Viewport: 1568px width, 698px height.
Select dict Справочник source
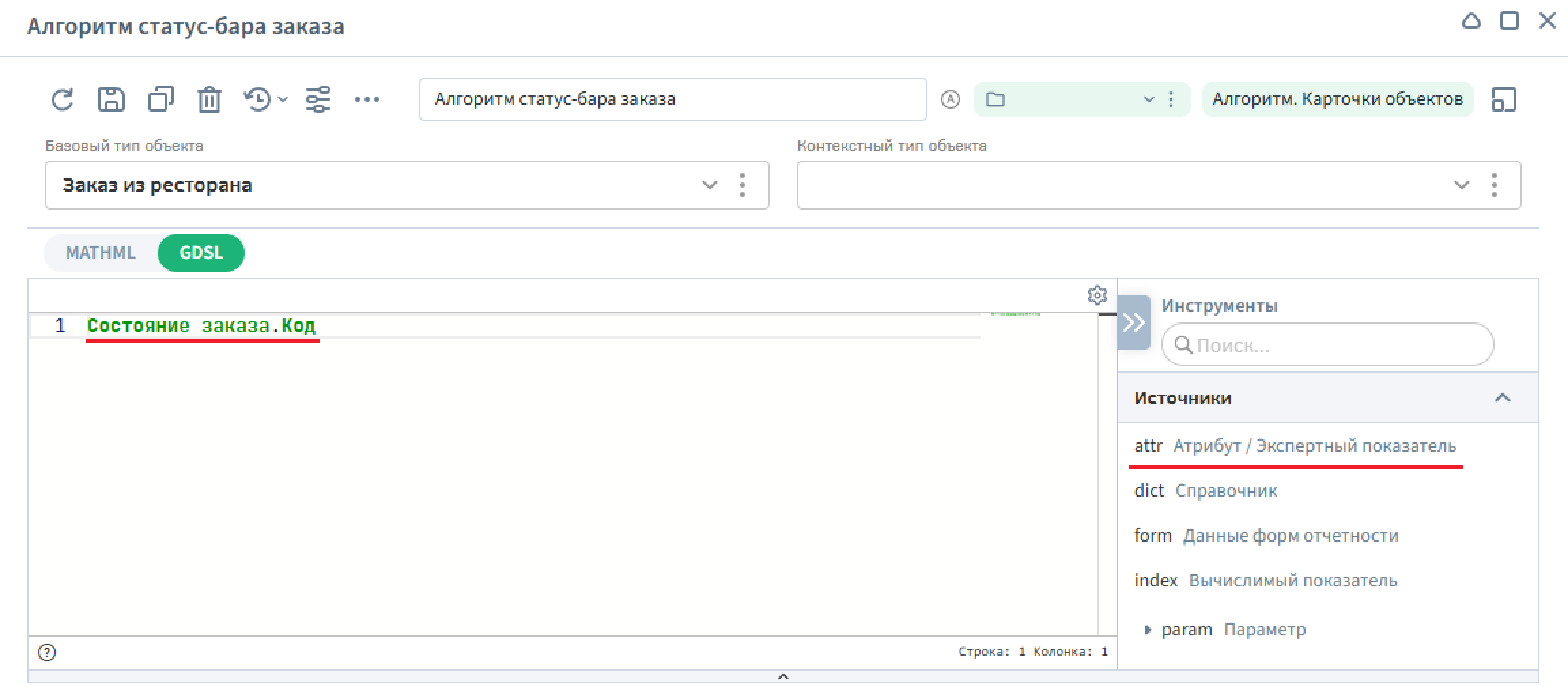1206,491
